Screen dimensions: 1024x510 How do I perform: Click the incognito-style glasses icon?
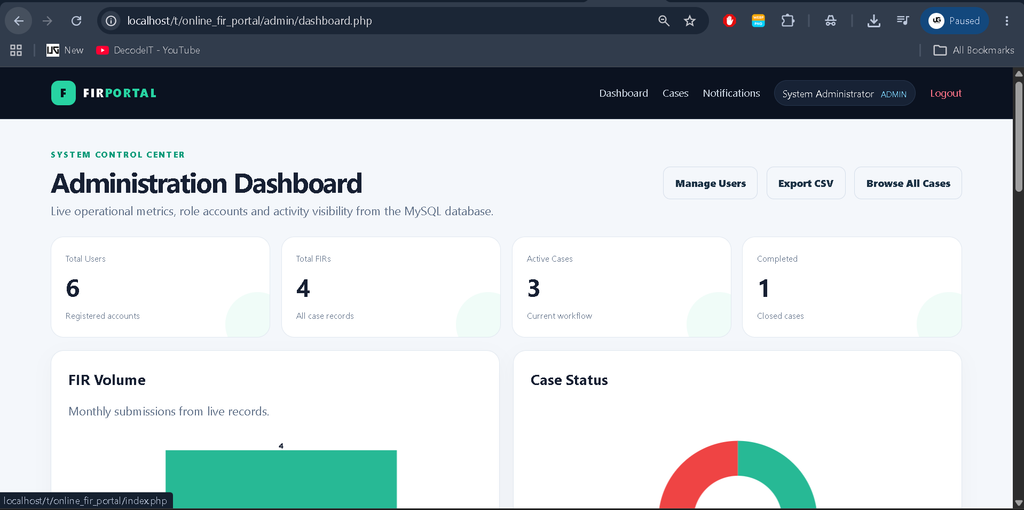point(831,21)
